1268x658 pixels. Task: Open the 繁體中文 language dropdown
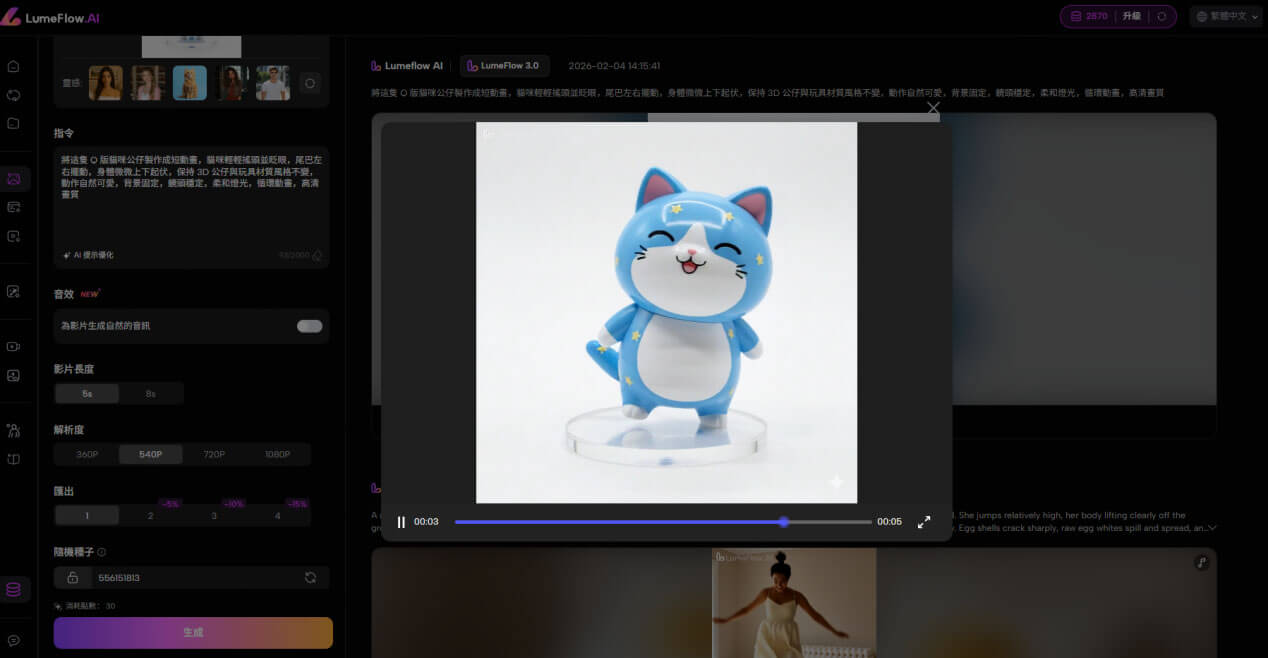coord(1226,17)
